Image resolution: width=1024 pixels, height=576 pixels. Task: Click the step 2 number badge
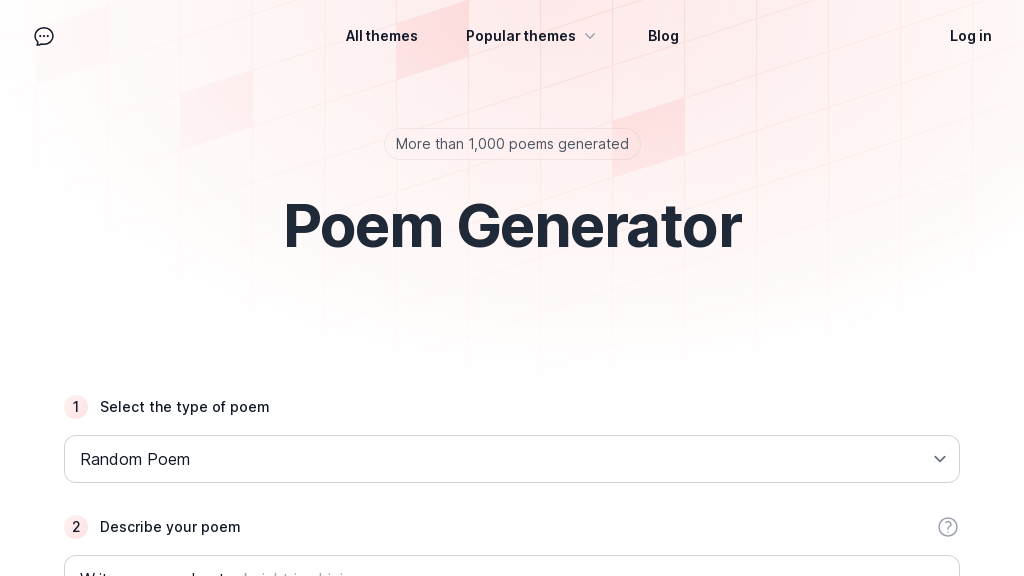click(x=76, y=527)
